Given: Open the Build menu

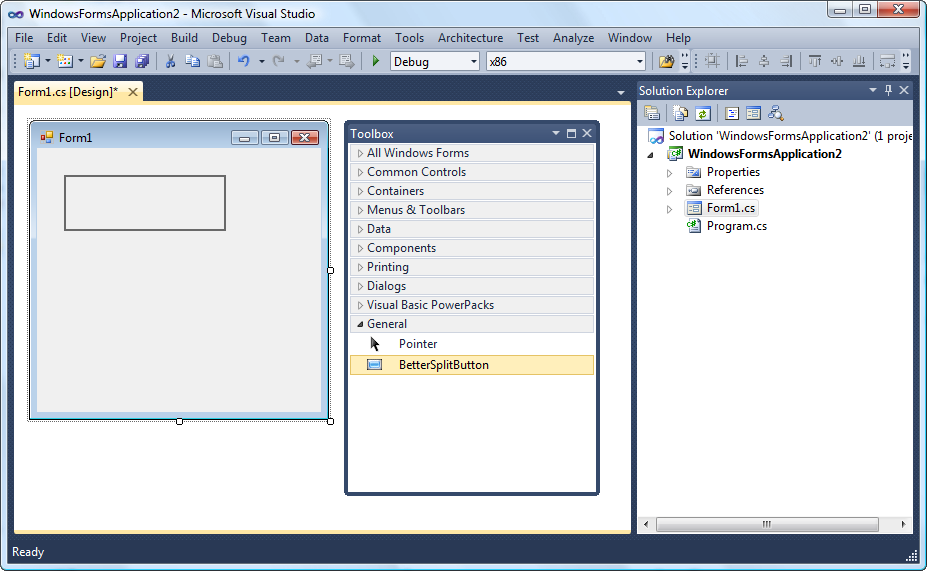Looking at the screenshot, I should 184,38.
